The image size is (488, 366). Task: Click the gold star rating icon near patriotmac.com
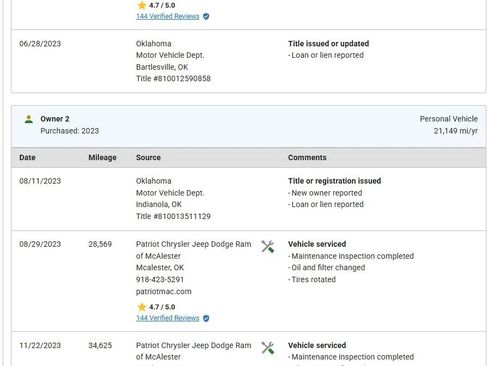[x=142, y=307]
